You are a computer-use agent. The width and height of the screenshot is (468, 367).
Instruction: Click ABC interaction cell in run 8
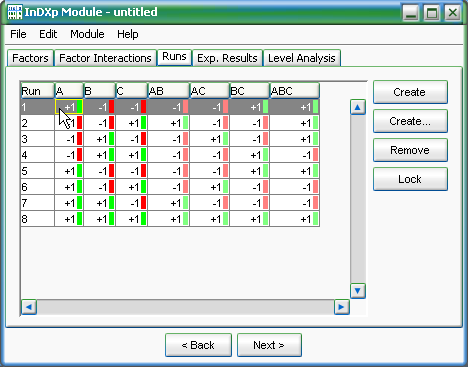click(x=294, y=219)
